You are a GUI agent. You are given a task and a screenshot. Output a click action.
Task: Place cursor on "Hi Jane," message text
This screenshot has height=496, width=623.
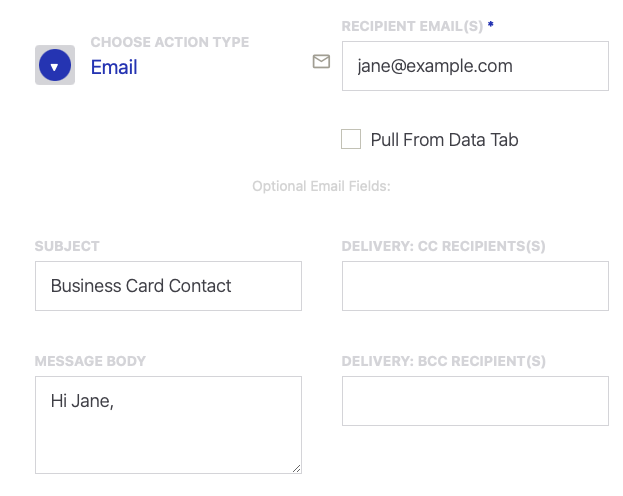[x=82, y=401]
